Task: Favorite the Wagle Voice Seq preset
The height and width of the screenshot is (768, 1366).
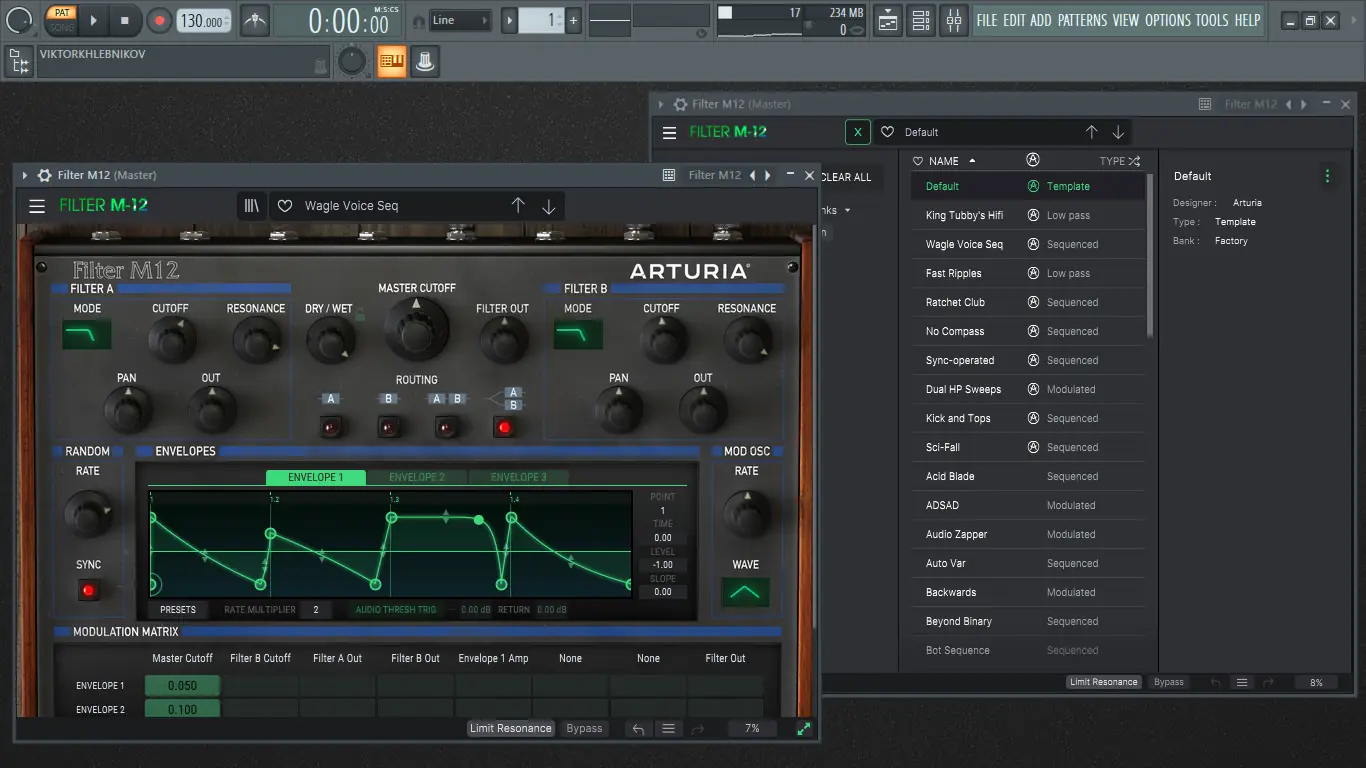Action: tap(285, 206)
